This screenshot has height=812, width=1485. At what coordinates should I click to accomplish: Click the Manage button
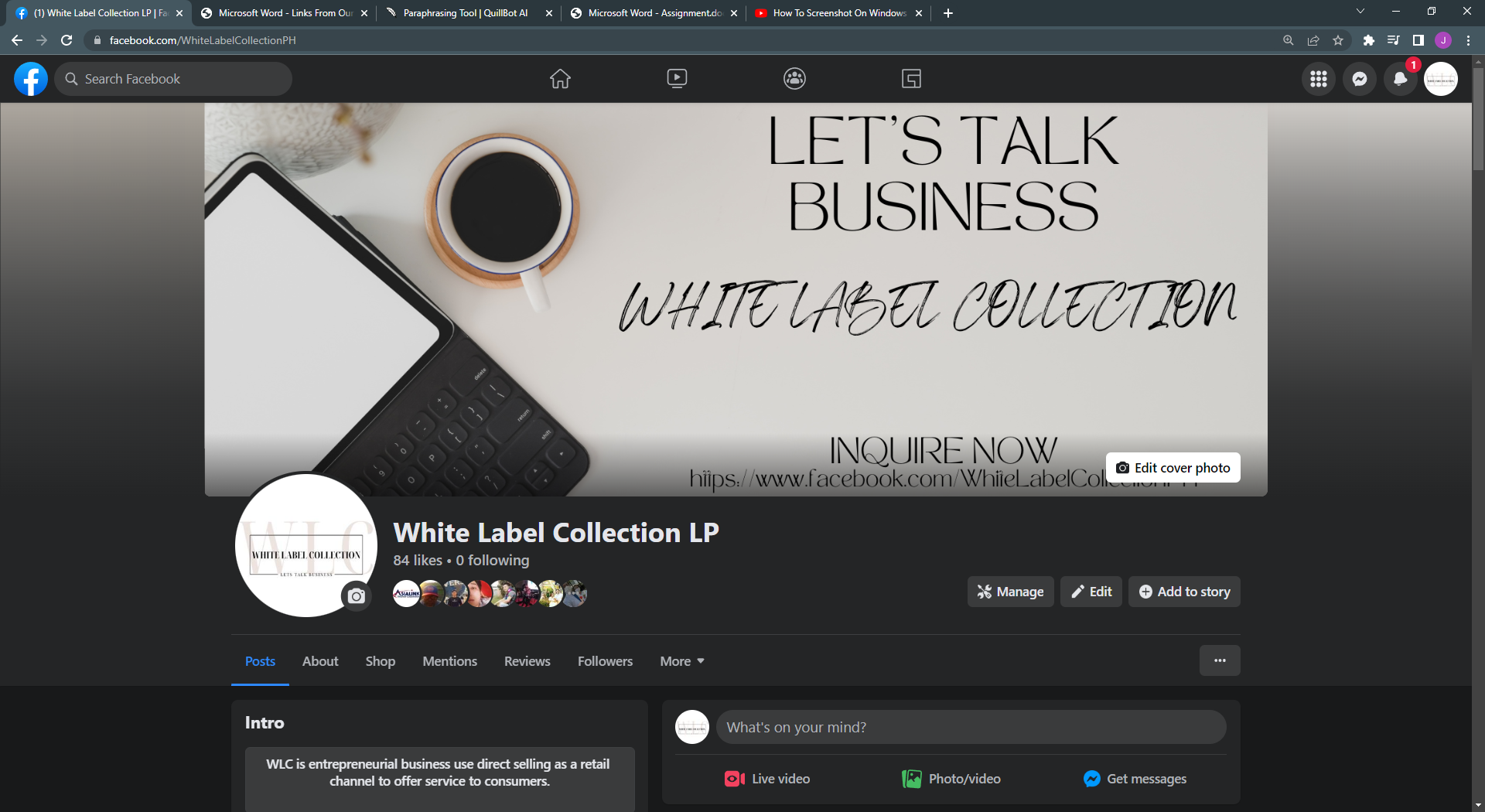(1010, 592)
